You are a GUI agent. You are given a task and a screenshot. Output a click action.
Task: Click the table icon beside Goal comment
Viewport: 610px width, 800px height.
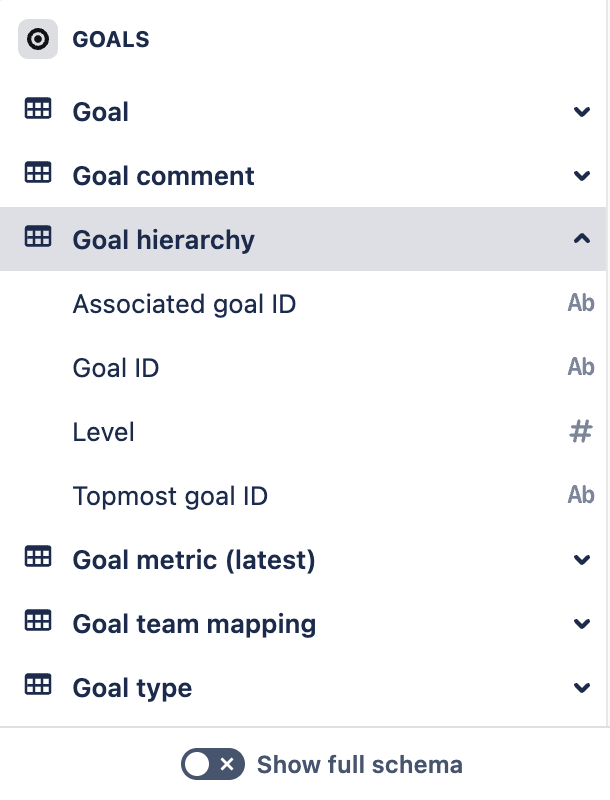(38, 175)
